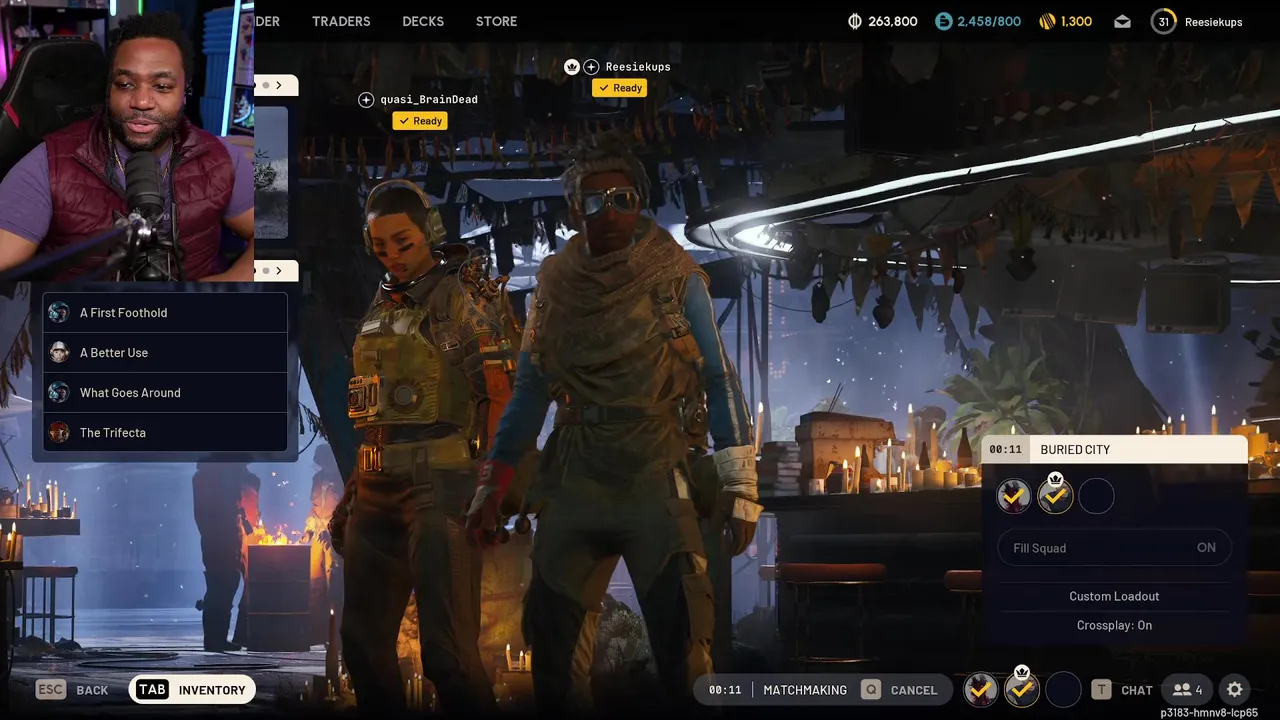Select quest A Better Use
The width and height of the screenshot is (1280, 720).
click(165, 353)
